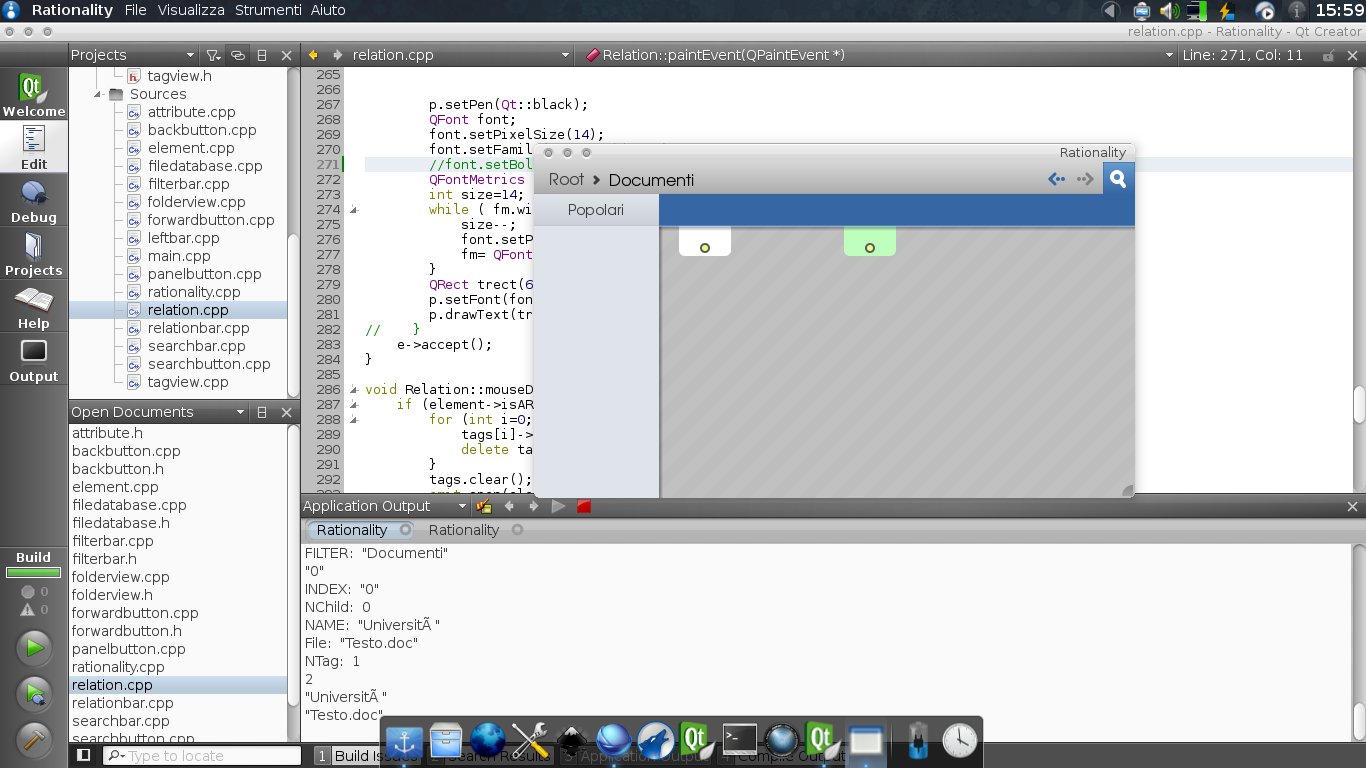Viewport: 1366px width, 768px height.
Task: Start debugging with the Debug run button
Action: 34,693
